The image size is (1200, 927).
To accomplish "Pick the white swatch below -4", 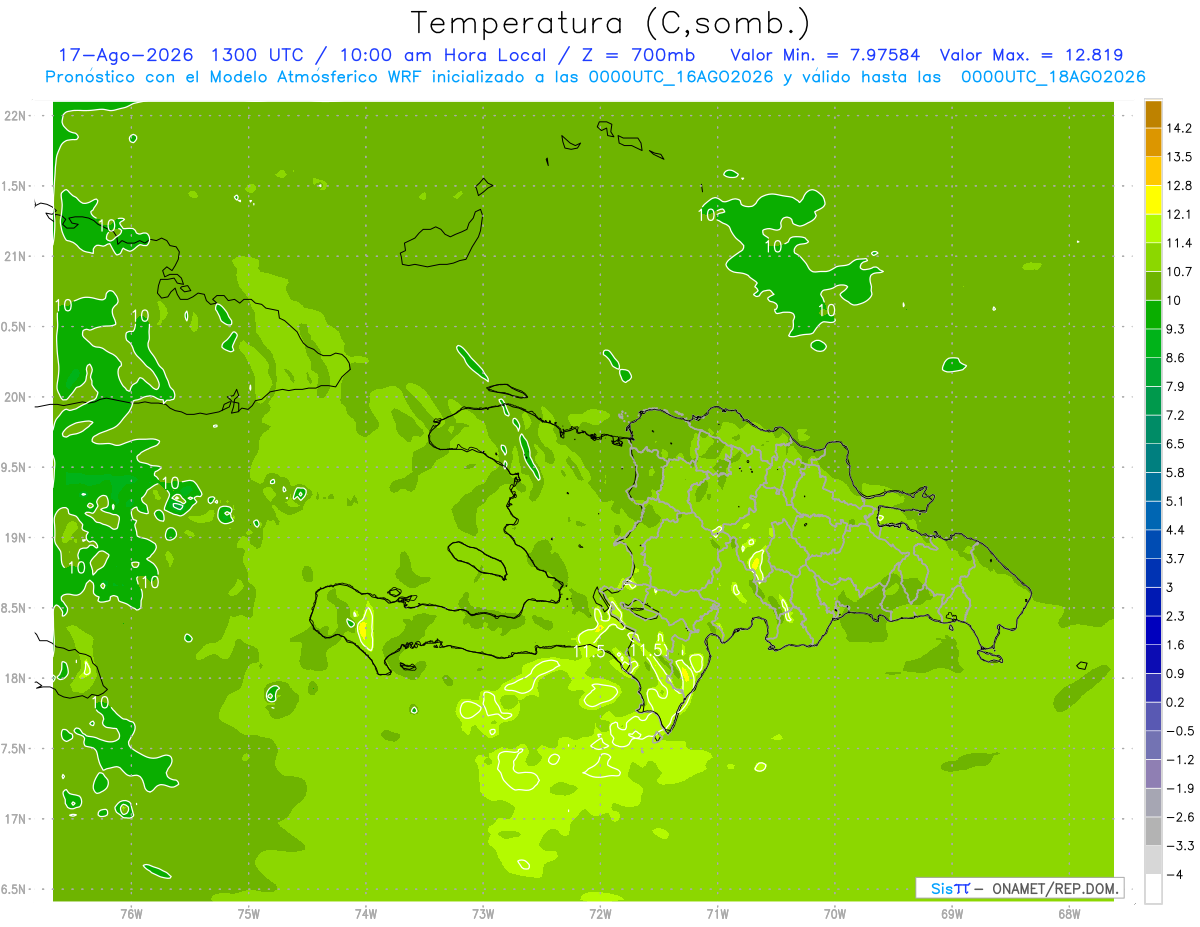I will coord(1153,889).
